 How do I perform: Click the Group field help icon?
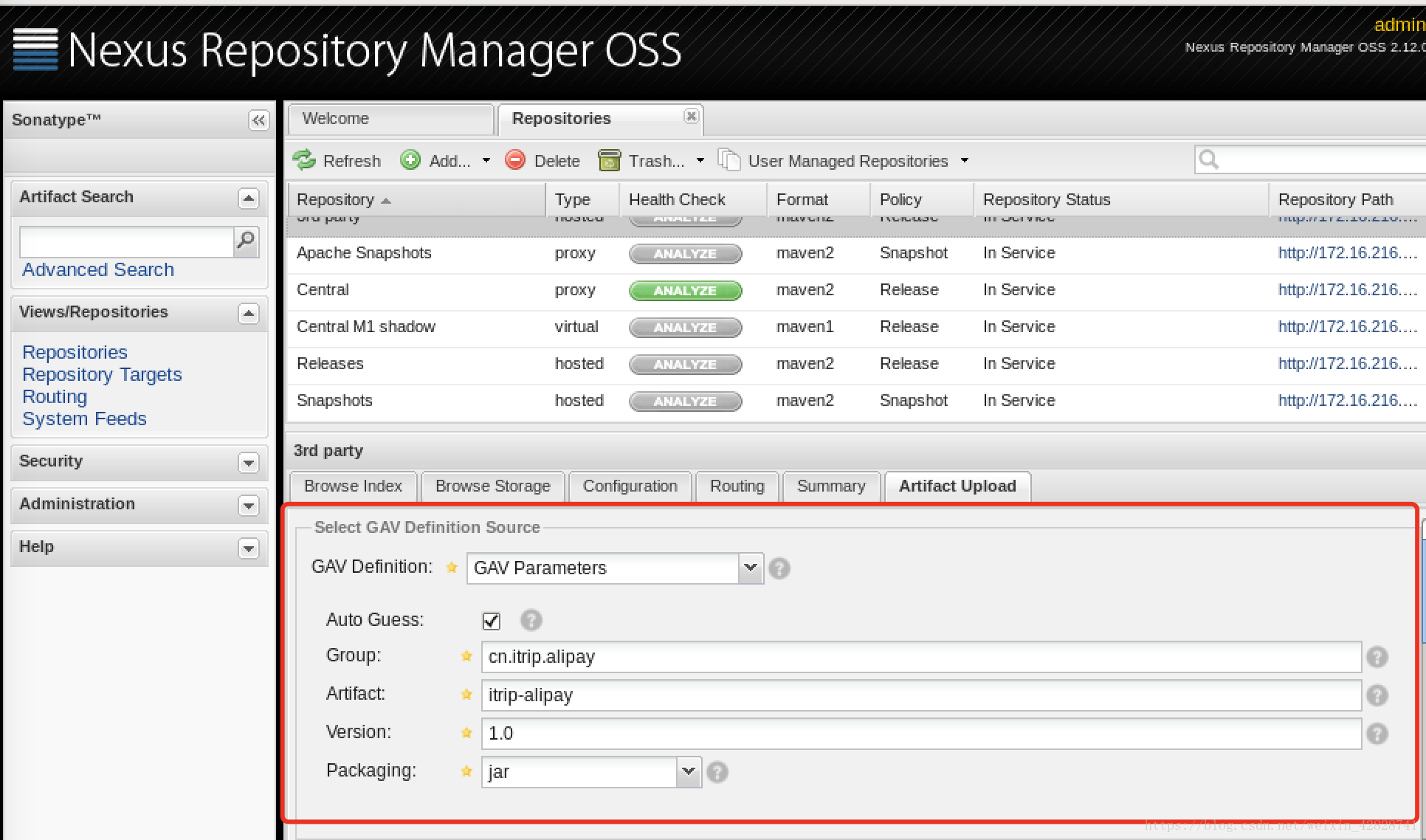pyautogui.click(x=1377, y=657)
